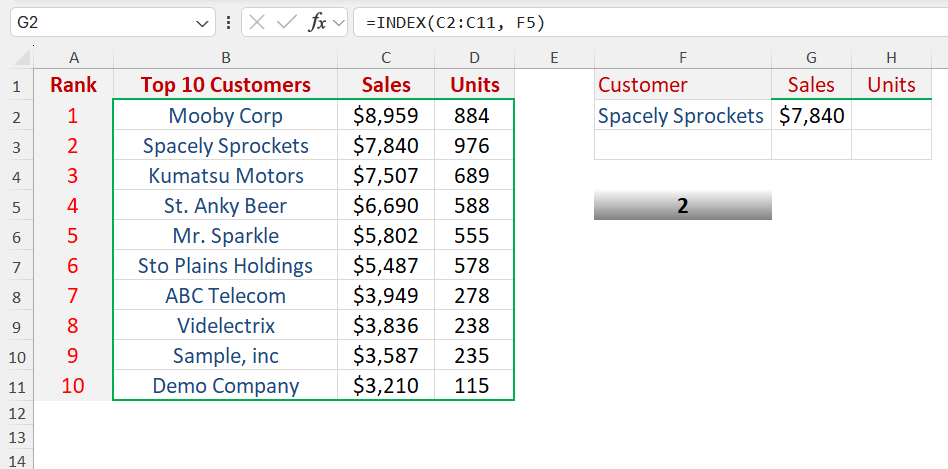Select the row 5 header

pos(17,206)
